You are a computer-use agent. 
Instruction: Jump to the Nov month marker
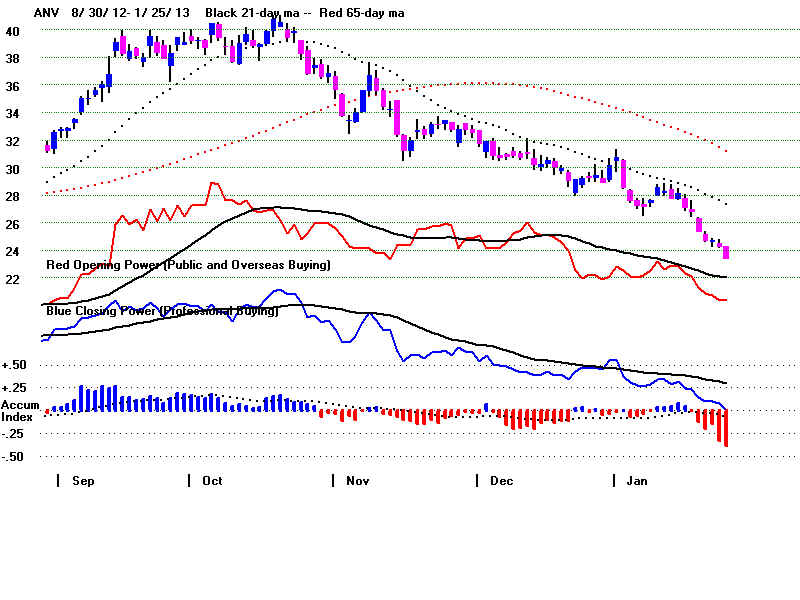[356, 480]
